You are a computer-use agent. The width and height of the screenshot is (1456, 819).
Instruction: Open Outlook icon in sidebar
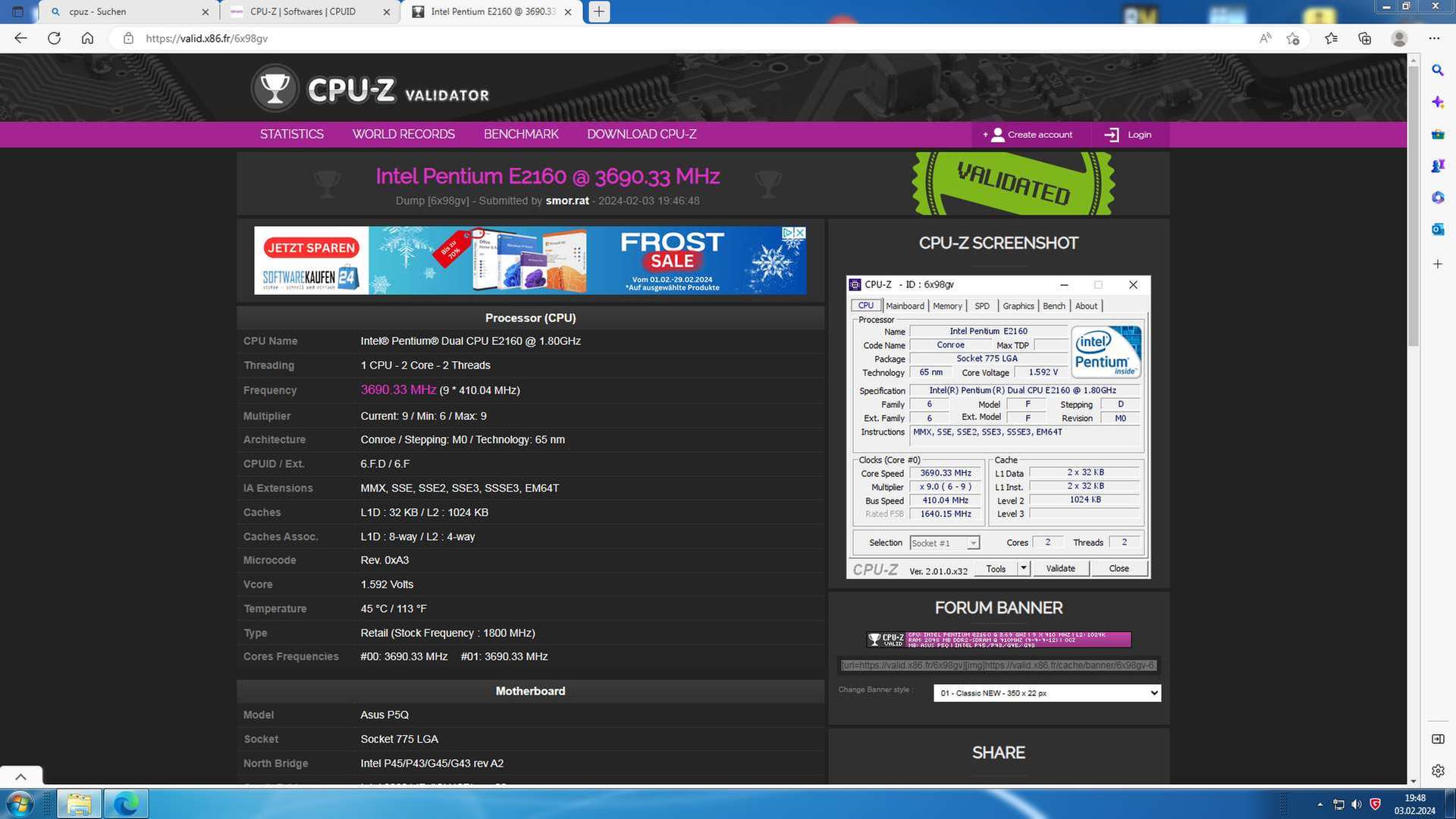[x=1438, y=229]
